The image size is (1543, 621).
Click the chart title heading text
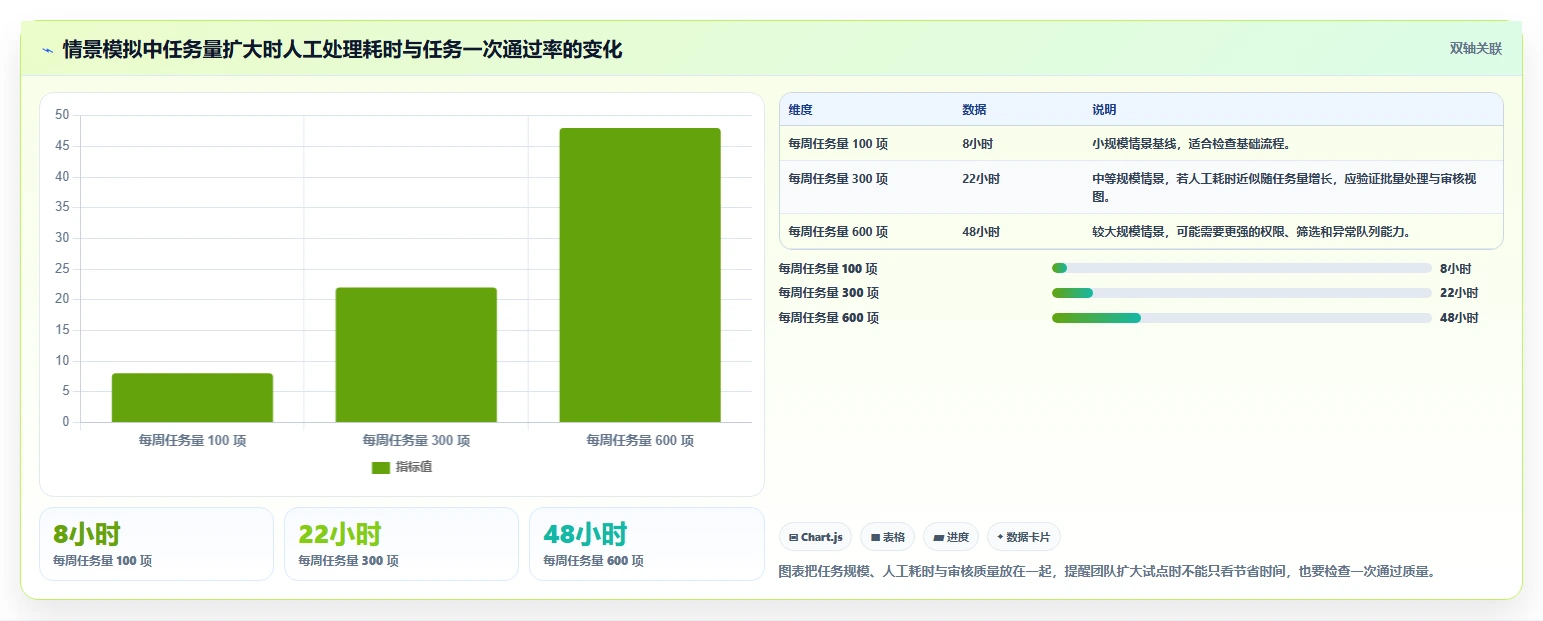pyautogui.click(x=342, y=50)
